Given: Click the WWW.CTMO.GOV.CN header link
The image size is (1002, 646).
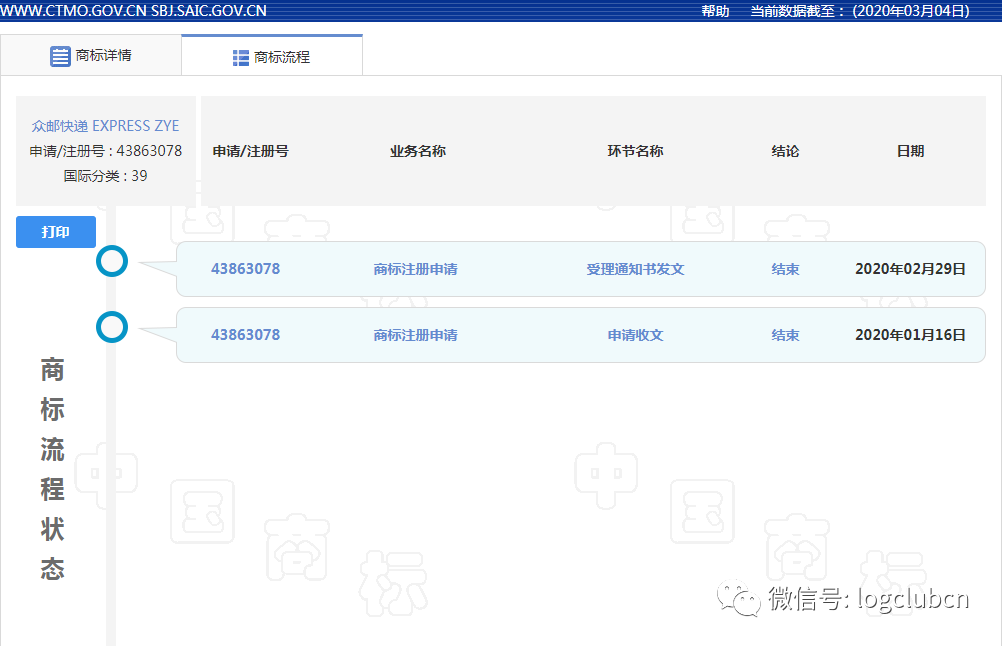Looking at the screenshot, I should (75, 10).
